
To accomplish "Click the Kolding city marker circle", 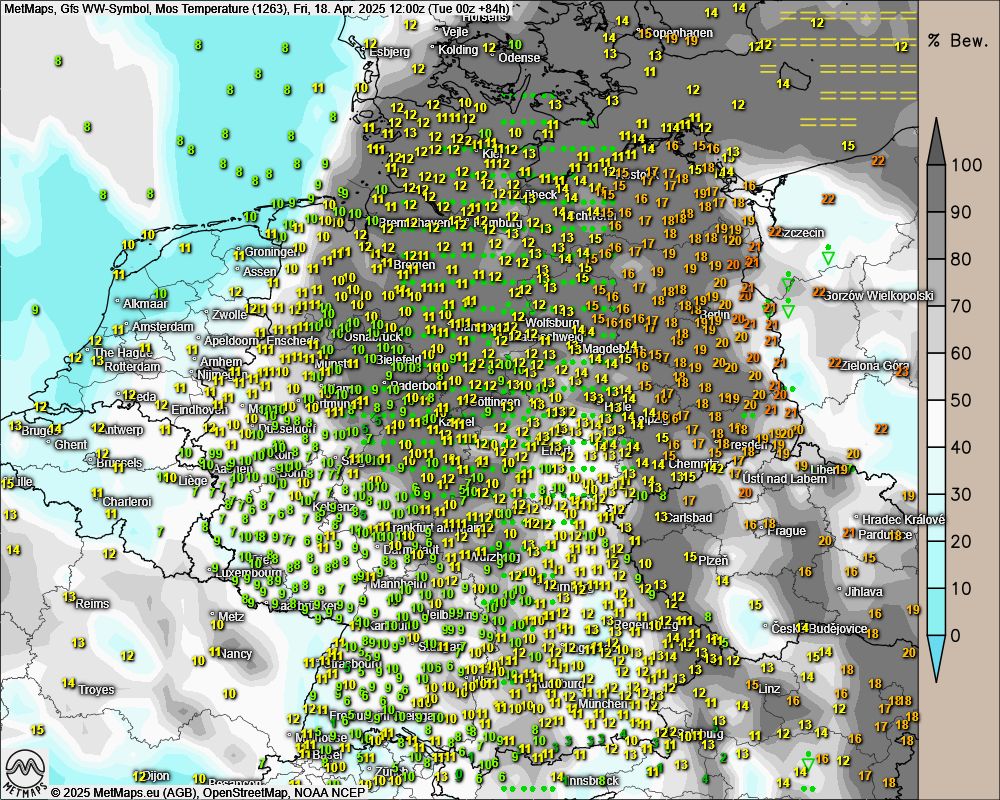I will (433, 48).
